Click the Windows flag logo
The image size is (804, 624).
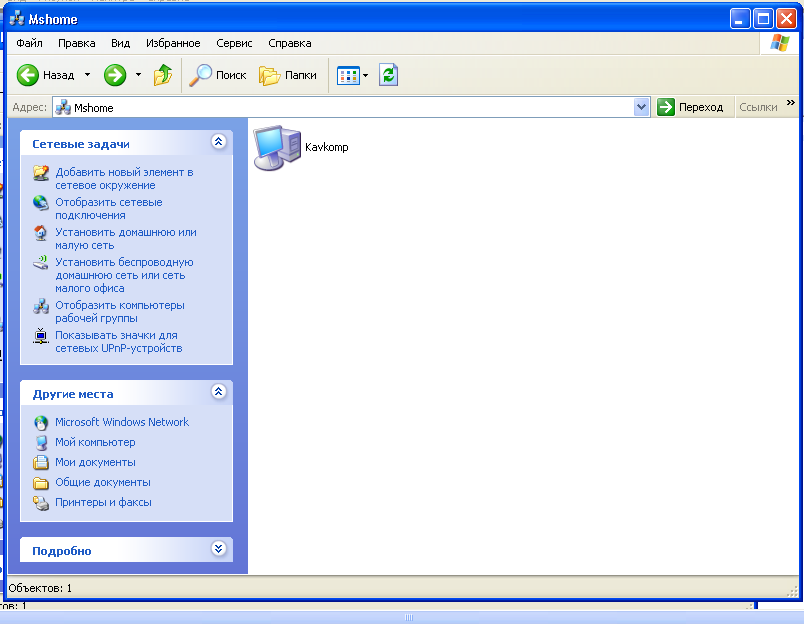780,43
